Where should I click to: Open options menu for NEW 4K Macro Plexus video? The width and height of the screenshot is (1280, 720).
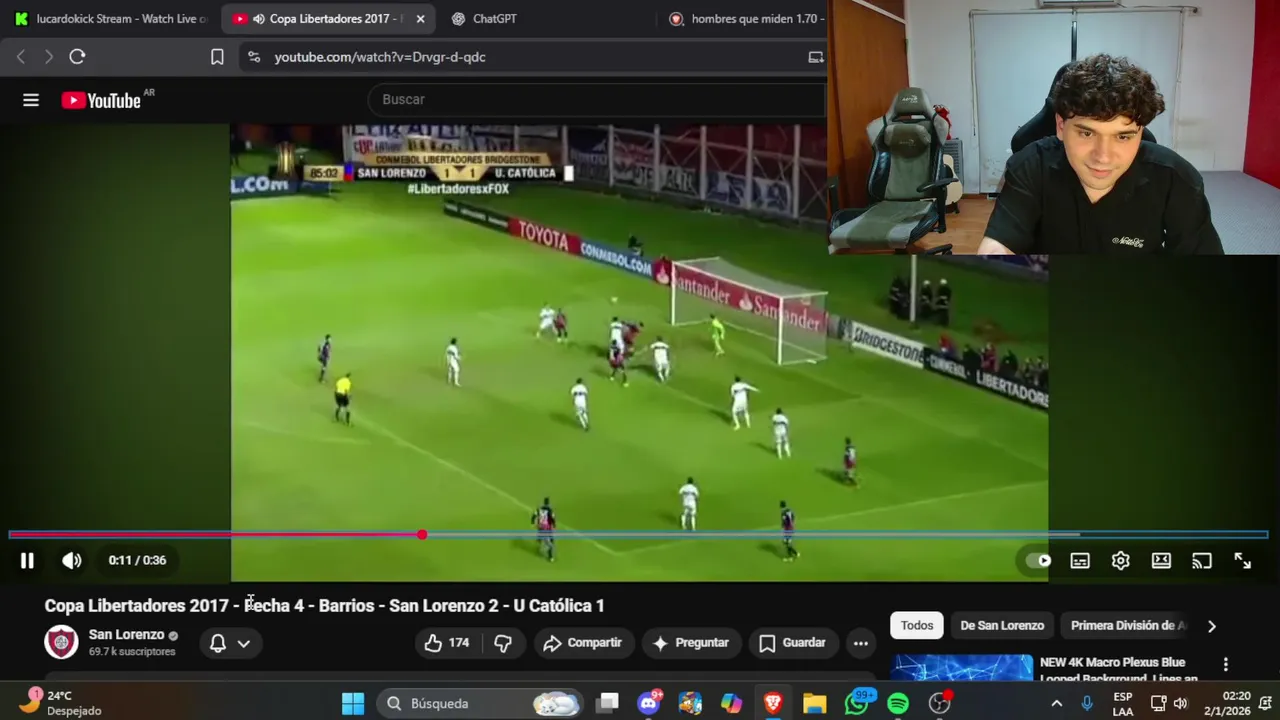coord(1225,665)
